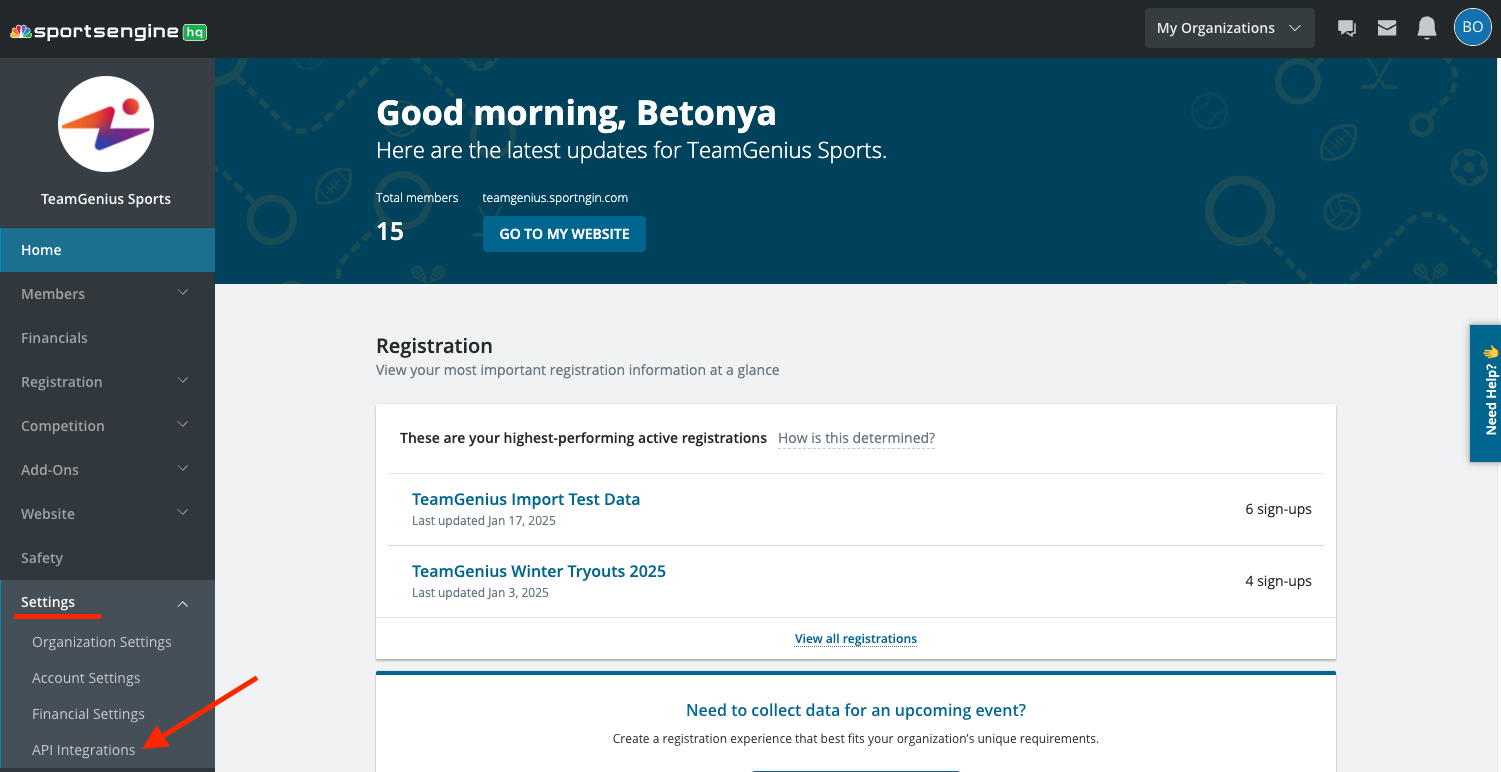Click the 'Registration' section heading
Image resolution: width=1501 pixels, height=772 pixels.
[434, 346]
